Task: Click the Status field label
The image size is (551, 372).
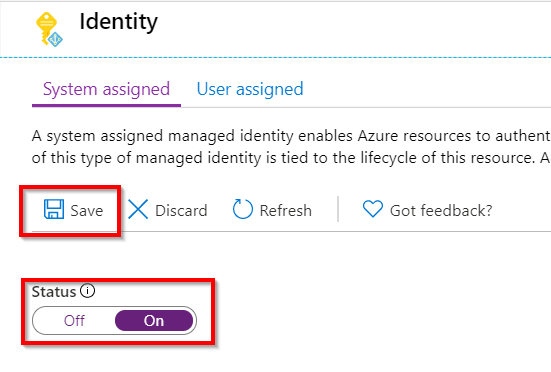Action: click(54, 292)
